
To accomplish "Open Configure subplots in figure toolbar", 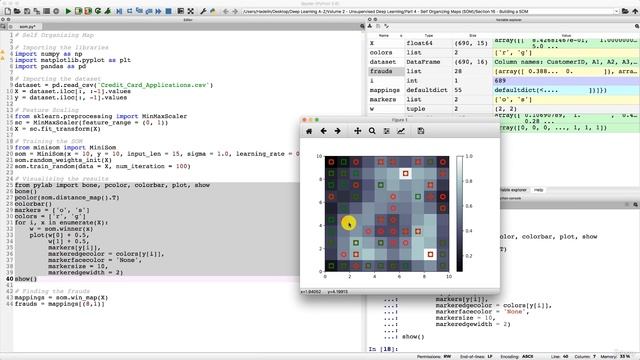I will 387,131.
